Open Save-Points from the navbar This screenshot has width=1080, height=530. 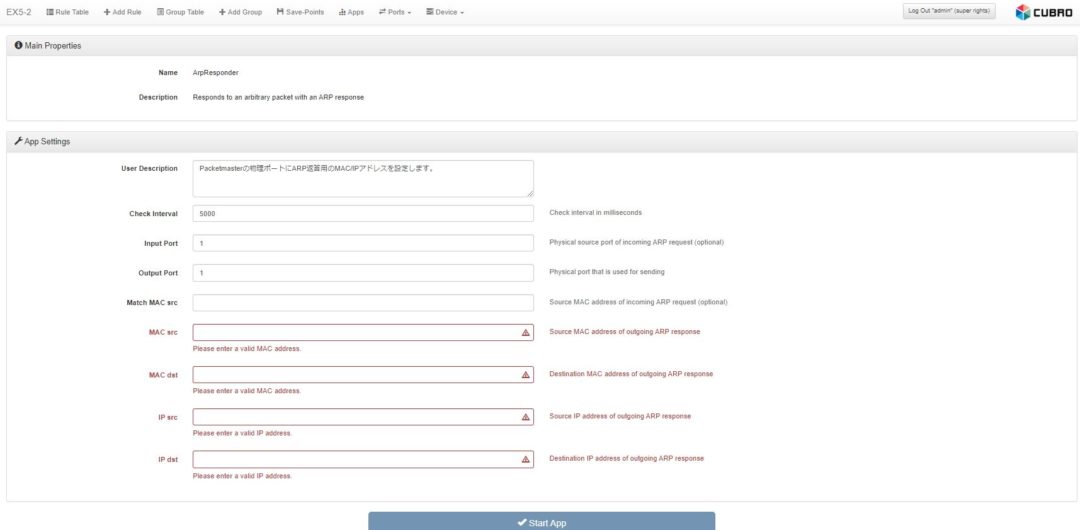tap(300, 12)
